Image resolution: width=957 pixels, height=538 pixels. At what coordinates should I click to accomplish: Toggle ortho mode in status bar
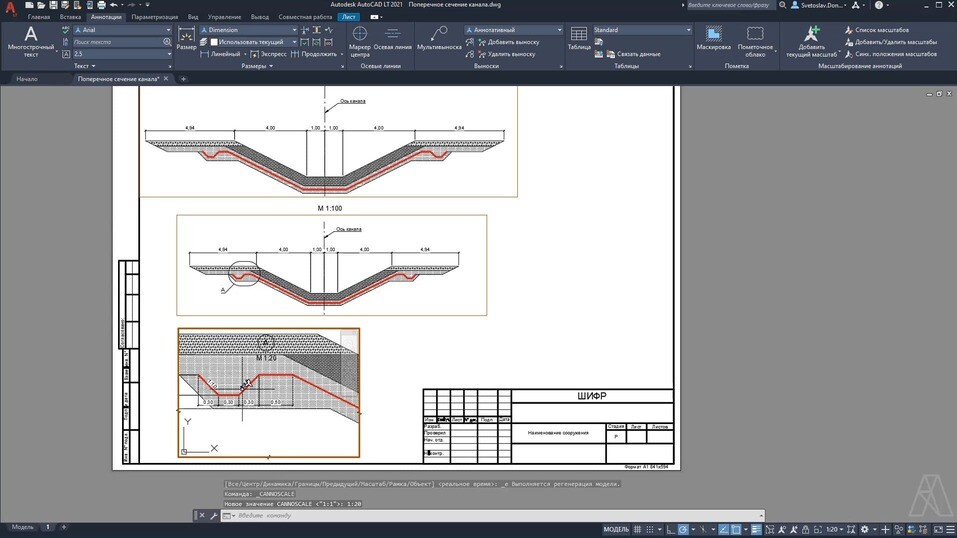click(671, 529)
